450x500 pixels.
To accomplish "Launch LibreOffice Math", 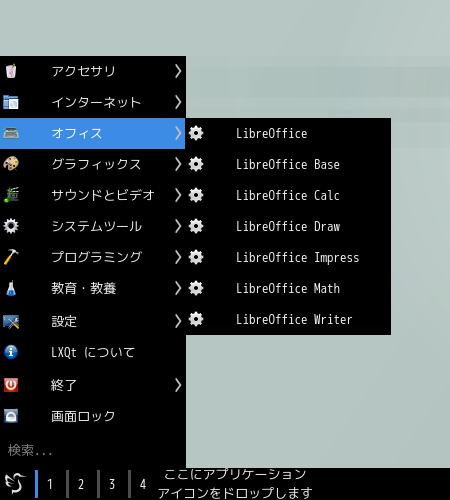I will click(288, 288).
